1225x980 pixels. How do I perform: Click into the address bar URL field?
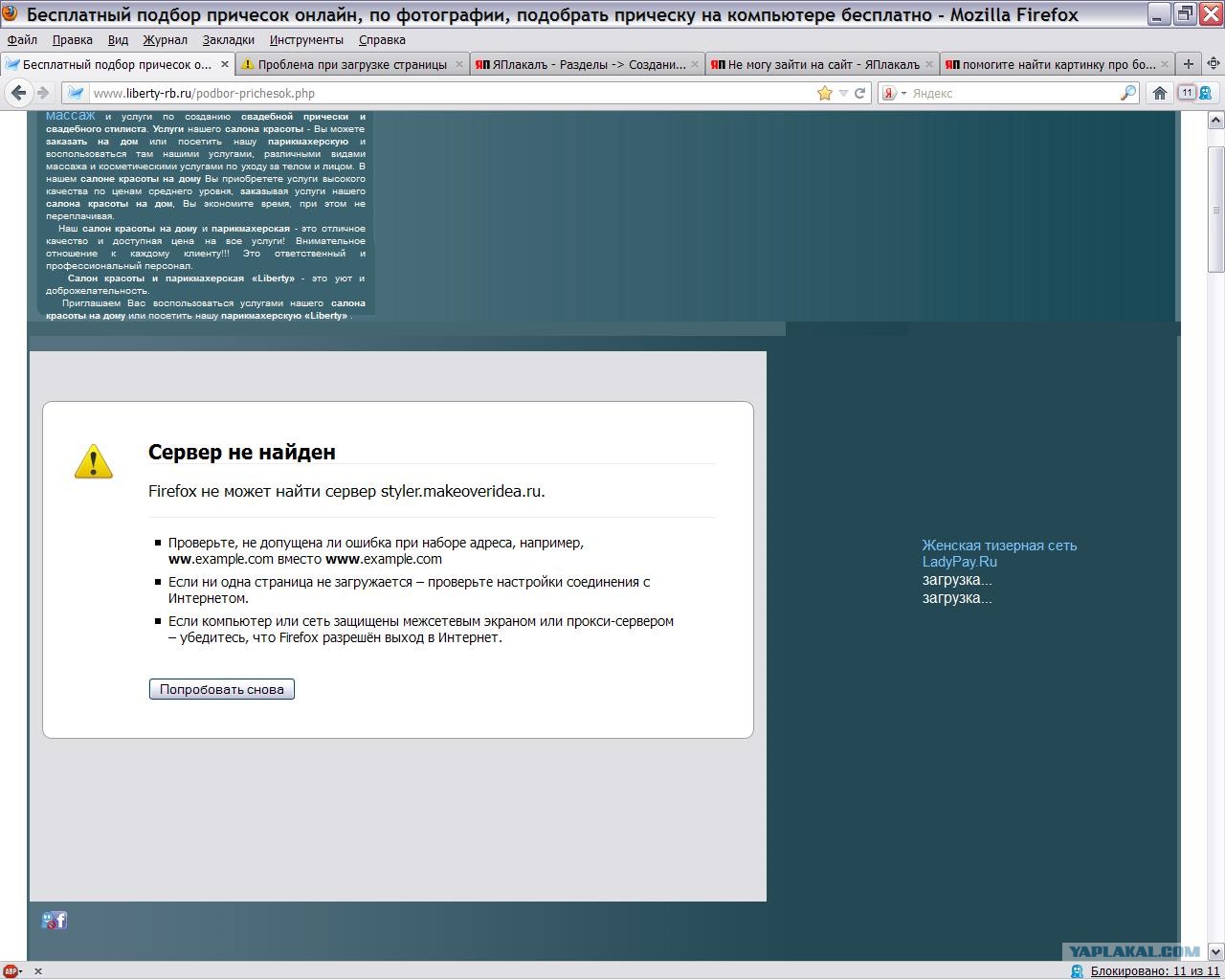tap(450, 93)
